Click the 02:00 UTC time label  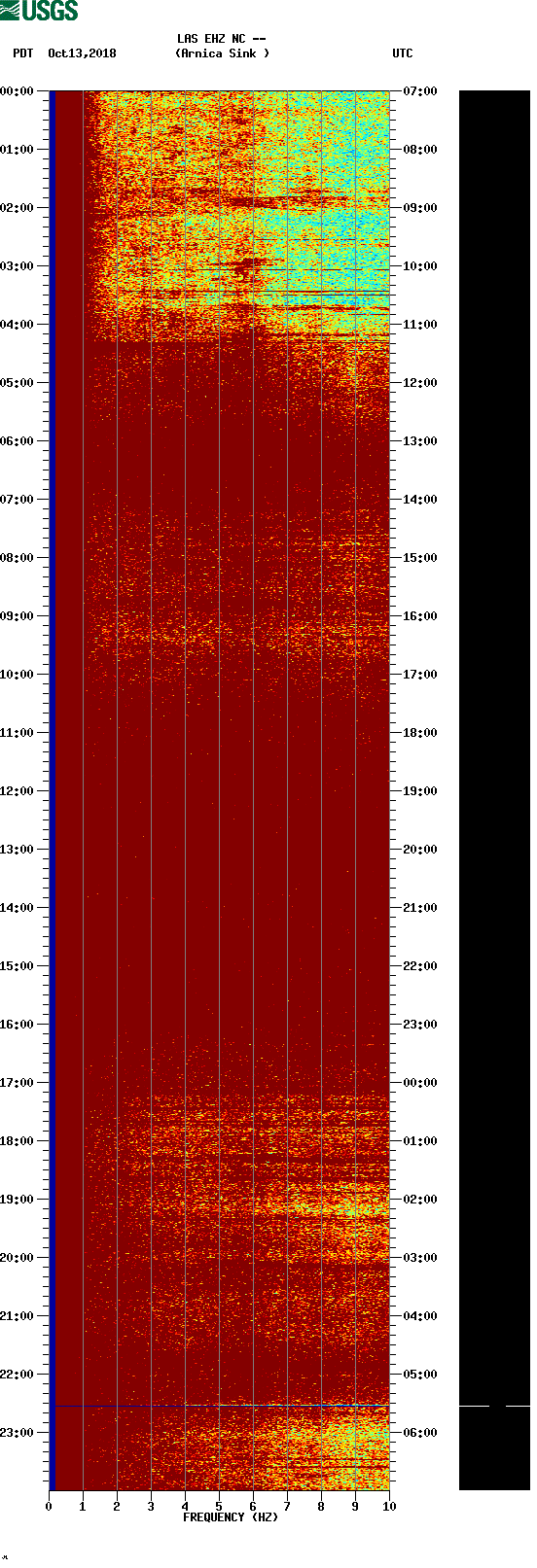420,1200
